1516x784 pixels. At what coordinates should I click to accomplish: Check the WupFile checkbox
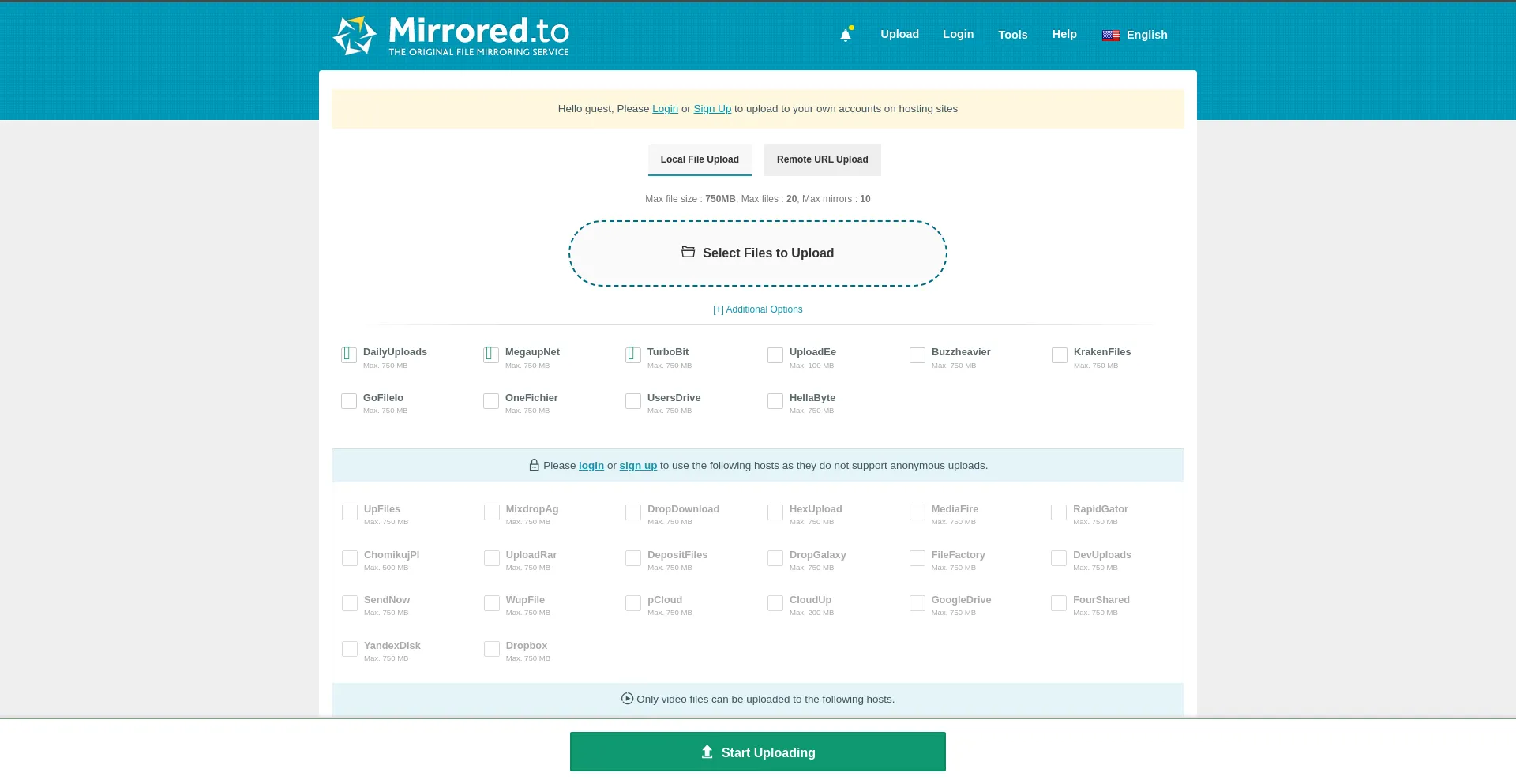click(492, 603)
